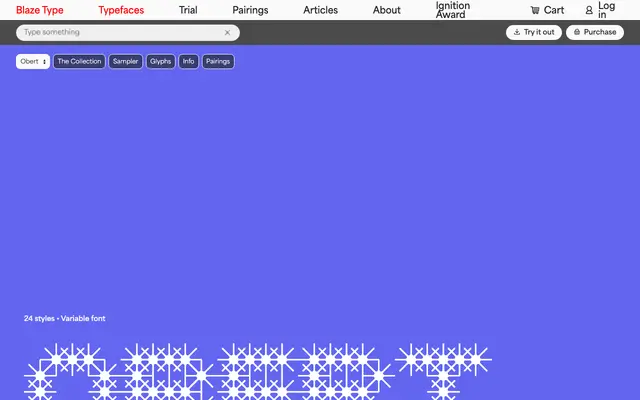Click the user profile icon beside Log in
This screenshot has width=640, height=400.
tap(589, 10)
